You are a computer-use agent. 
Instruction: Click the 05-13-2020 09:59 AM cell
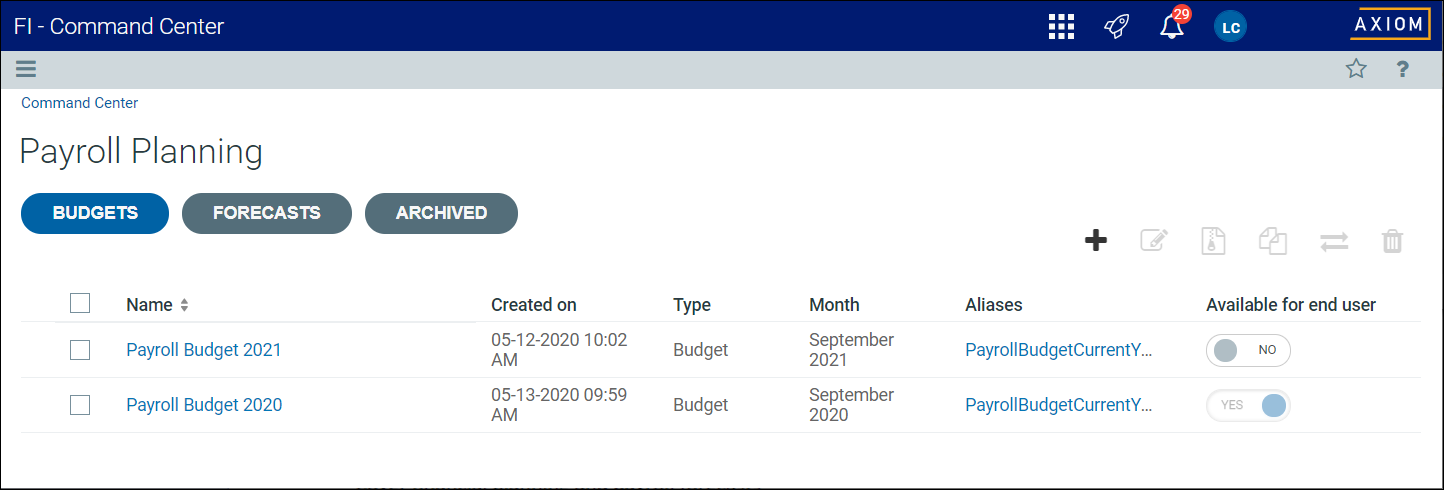(x=559, y=405)
